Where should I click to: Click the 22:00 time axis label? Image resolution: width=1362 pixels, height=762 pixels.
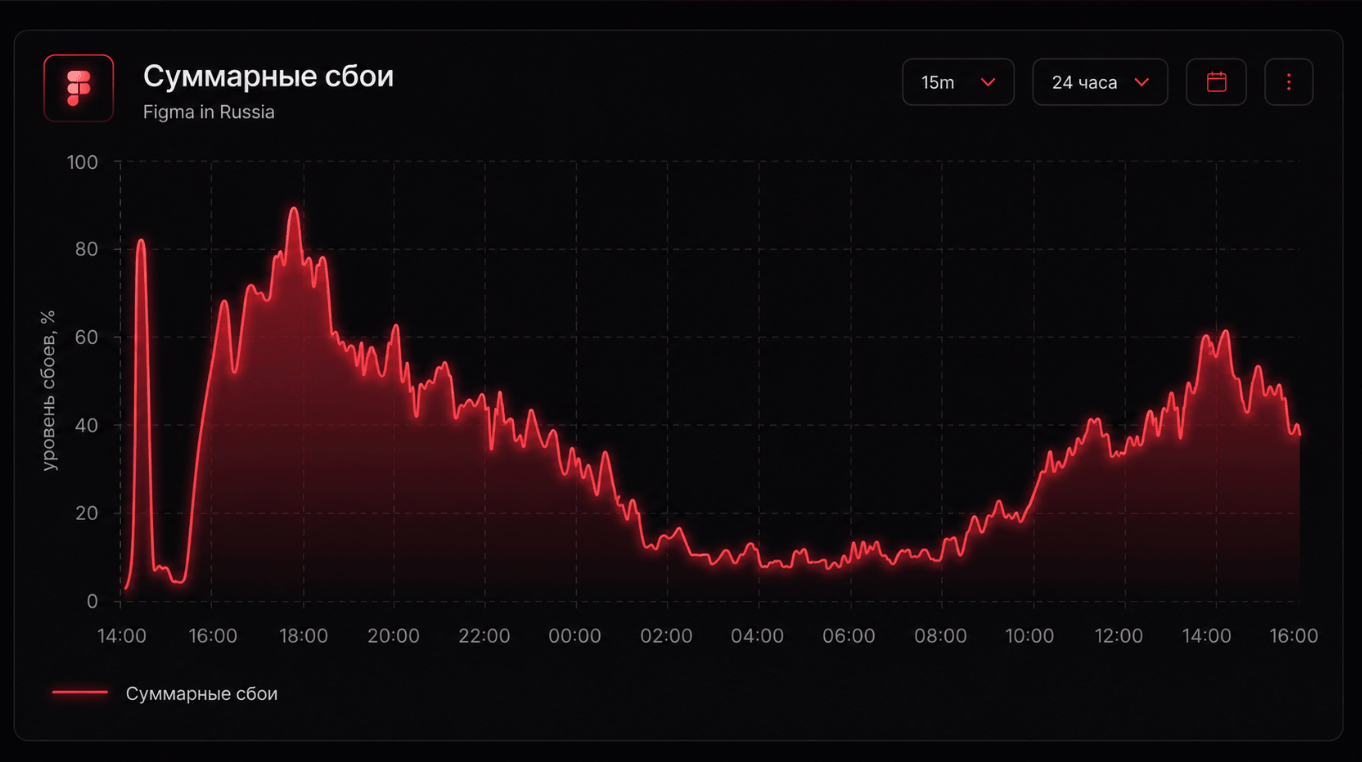click(x=485, y=636)
